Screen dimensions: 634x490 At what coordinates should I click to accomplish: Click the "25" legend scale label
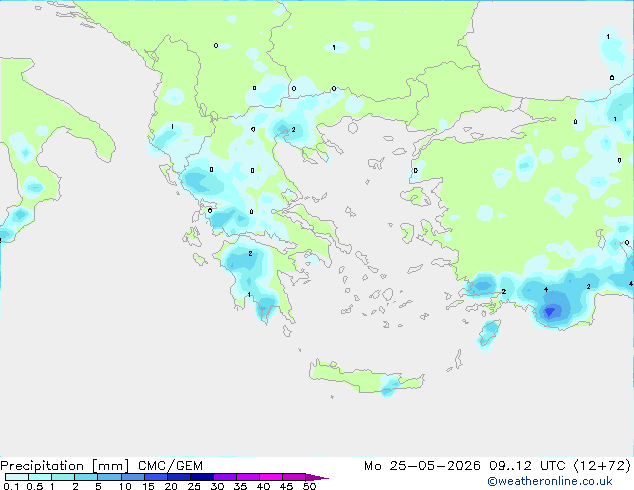point(194,486)
